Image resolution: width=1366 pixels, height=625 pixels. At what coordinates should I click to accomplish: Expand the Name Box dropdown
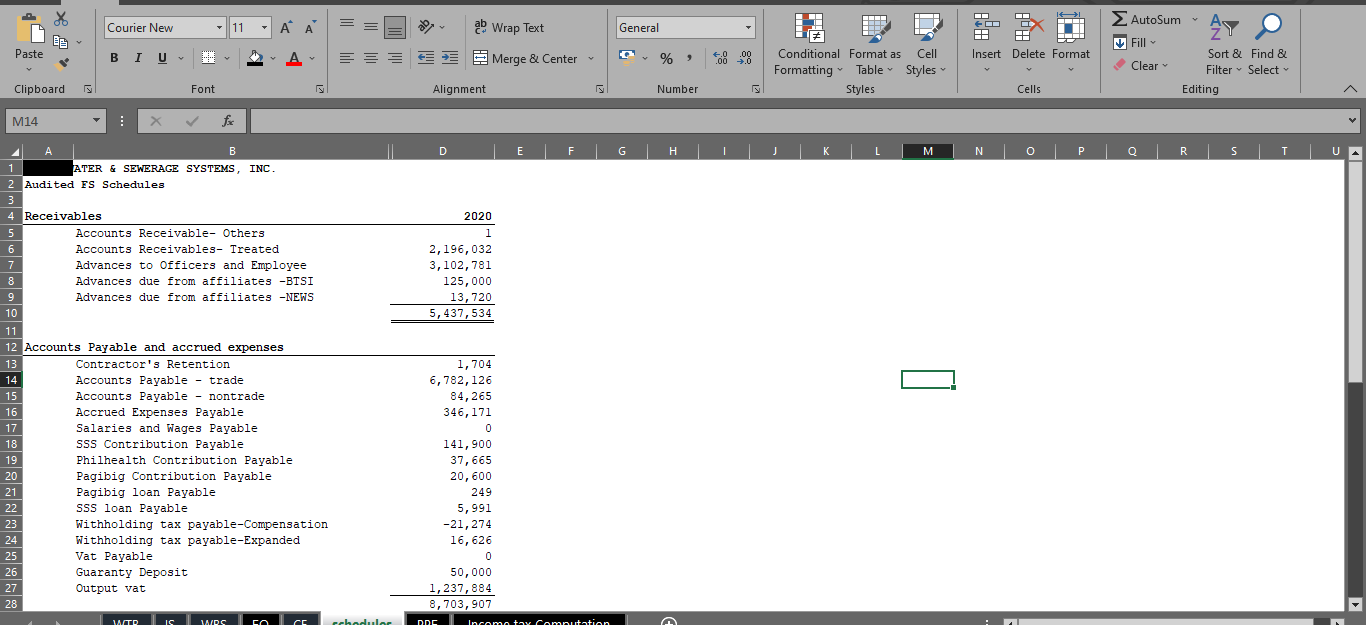[94, 122]
